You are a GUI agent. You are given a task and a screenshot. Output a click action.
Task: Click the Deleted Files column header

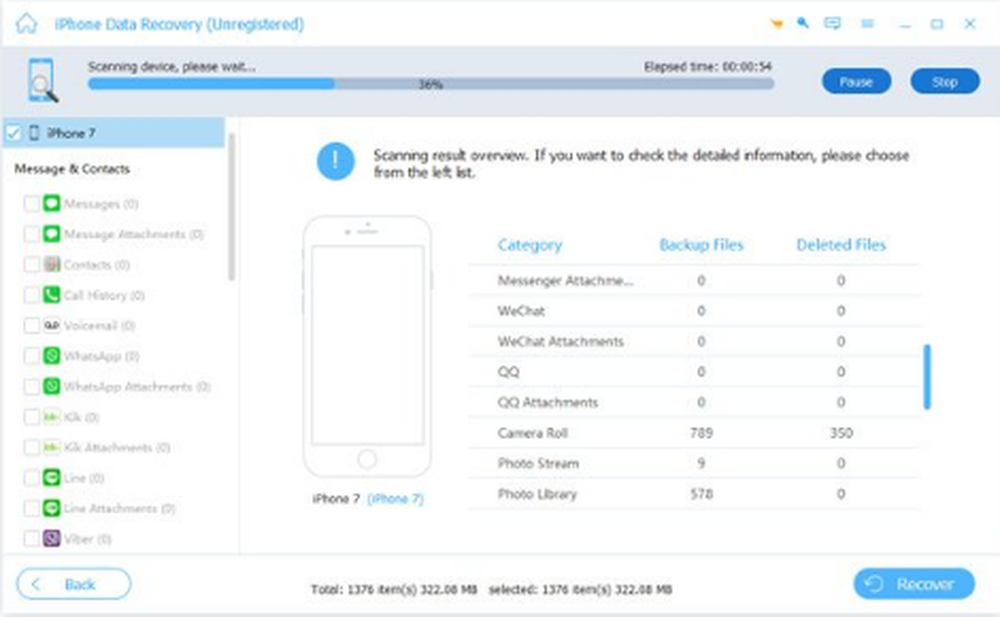tap(841, 245)
